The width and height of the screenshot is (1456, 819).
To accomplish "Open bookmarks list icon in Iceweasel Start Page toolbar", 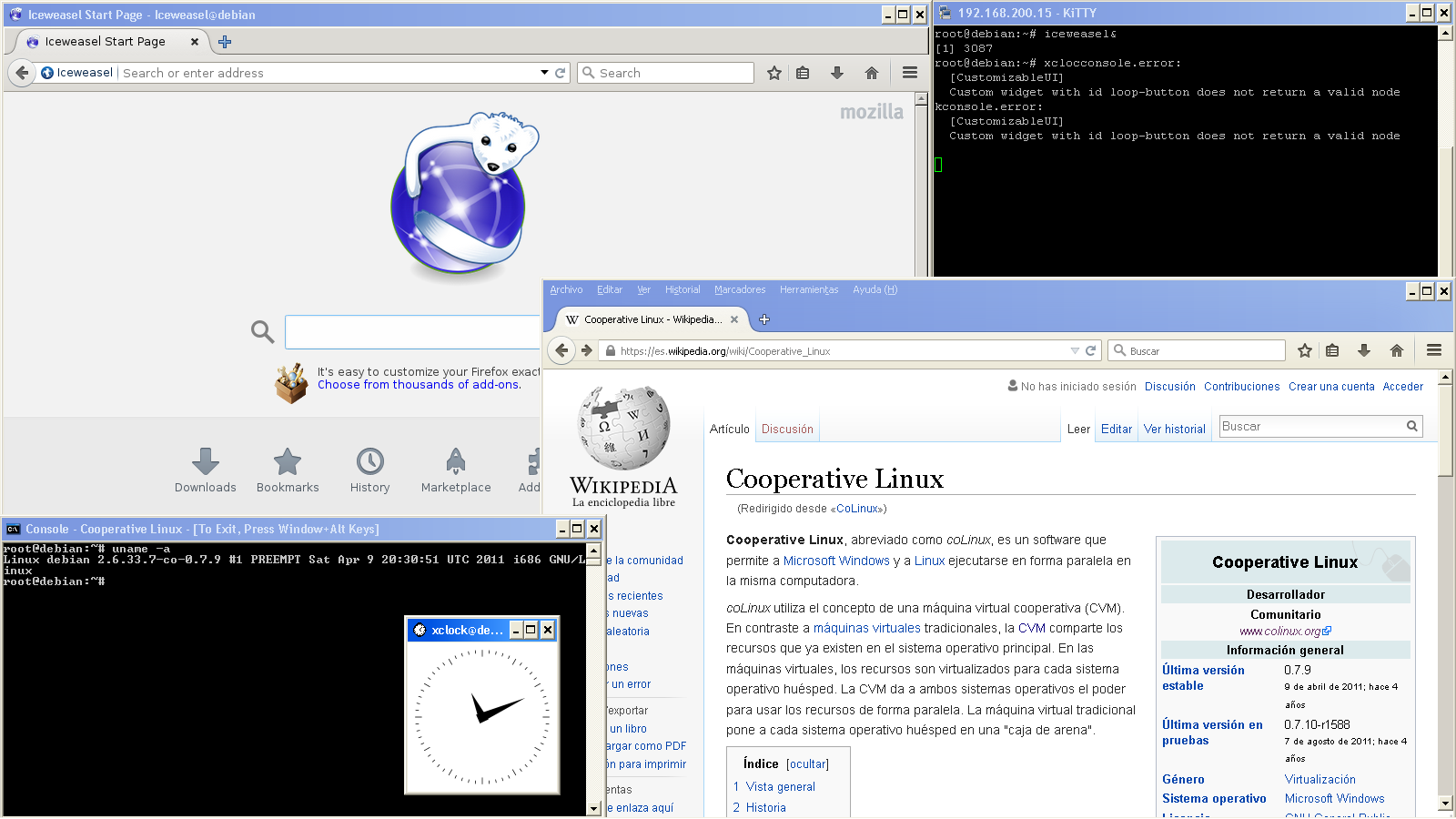I will point(803,73).
